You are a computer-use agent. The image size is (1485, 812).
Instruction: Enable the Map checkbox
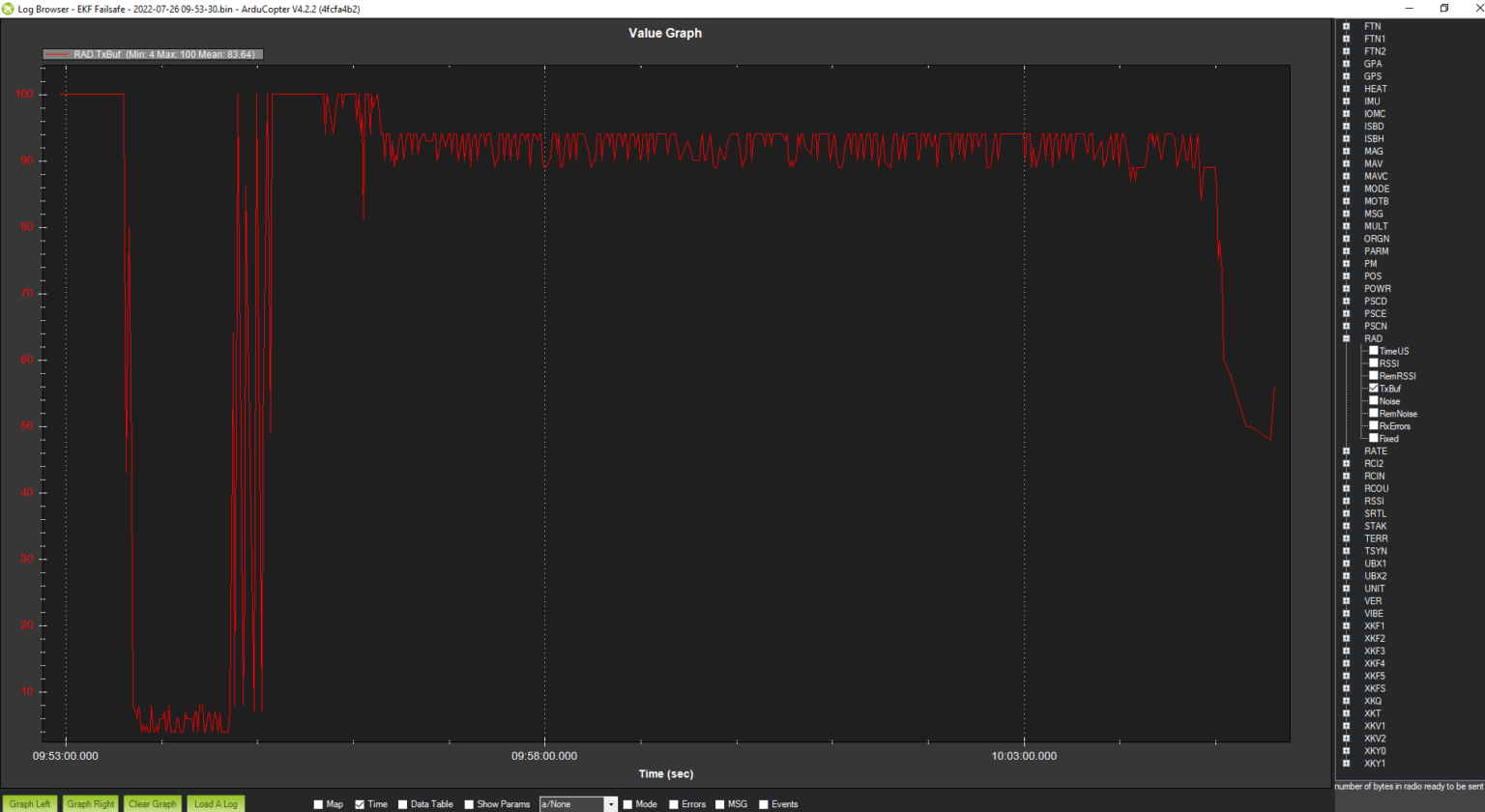point(318,804)
